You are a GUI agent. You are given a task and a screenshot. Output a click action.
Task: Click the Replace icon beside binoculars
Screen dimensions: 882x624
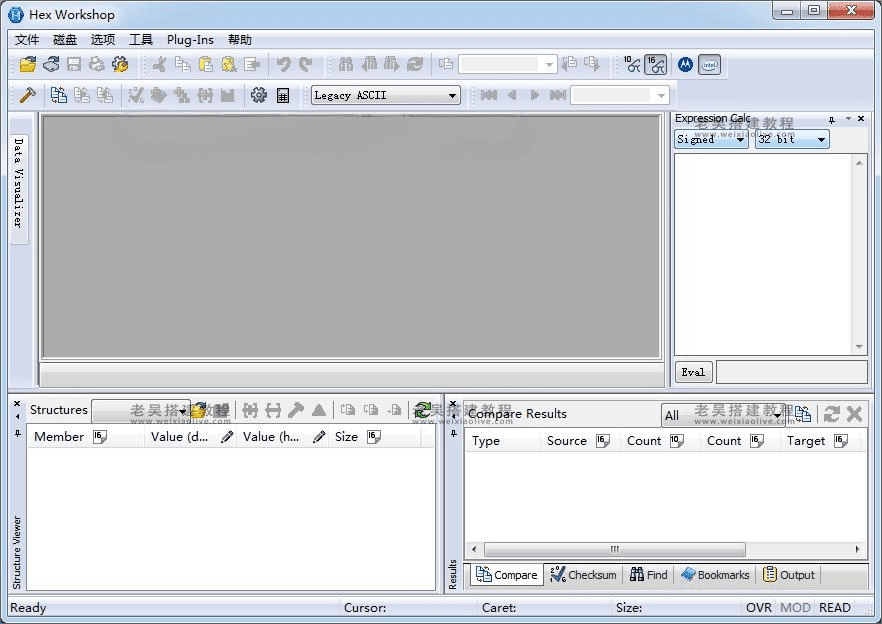tap(415, 64)
